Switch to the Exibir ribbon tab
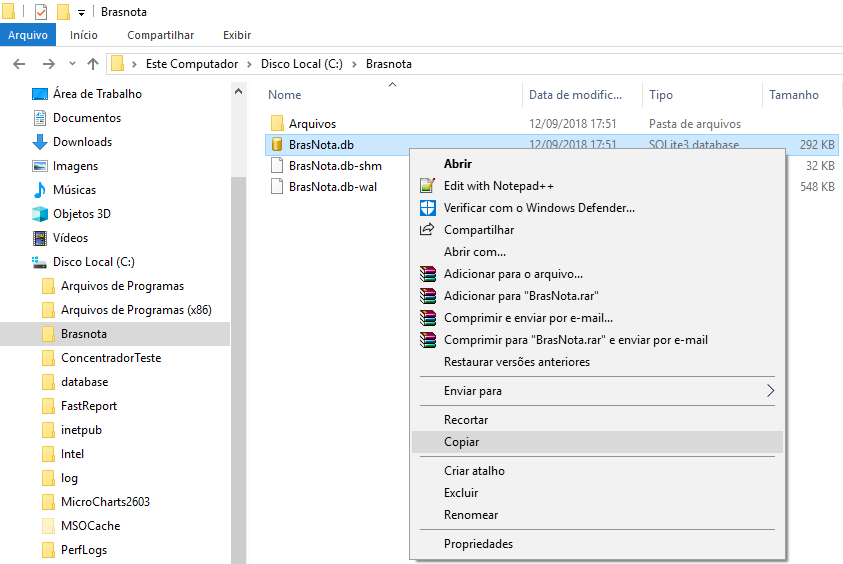Image resolution: width=843 pixels, height=564 pixels. click(x=237, y=35)
